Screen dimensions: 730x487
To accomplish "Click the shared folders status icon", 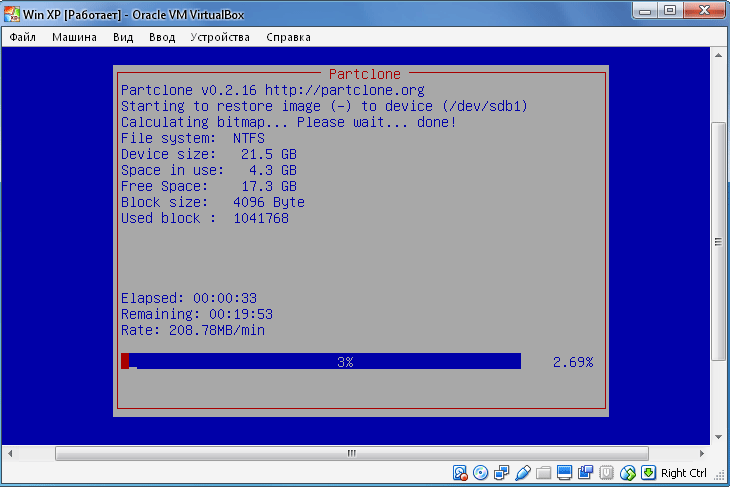I will (544, 473).
